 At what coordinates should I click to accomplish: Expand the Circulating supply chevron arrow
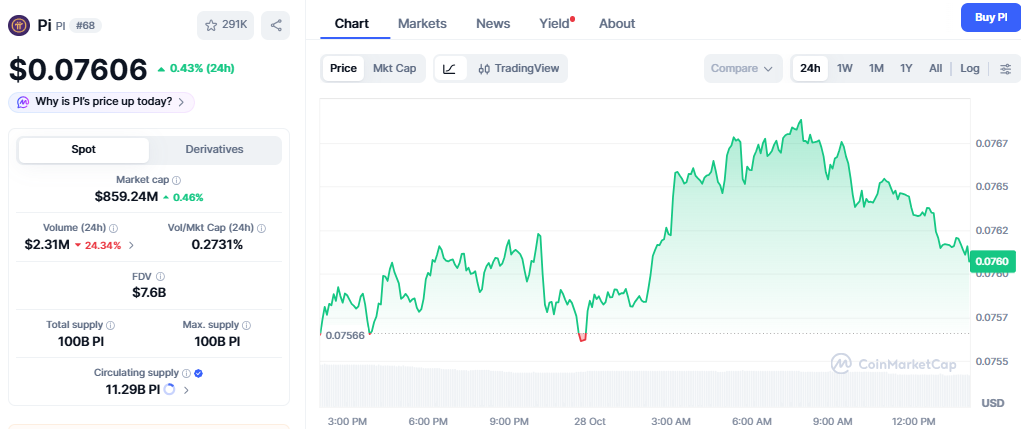click(186, 391)
